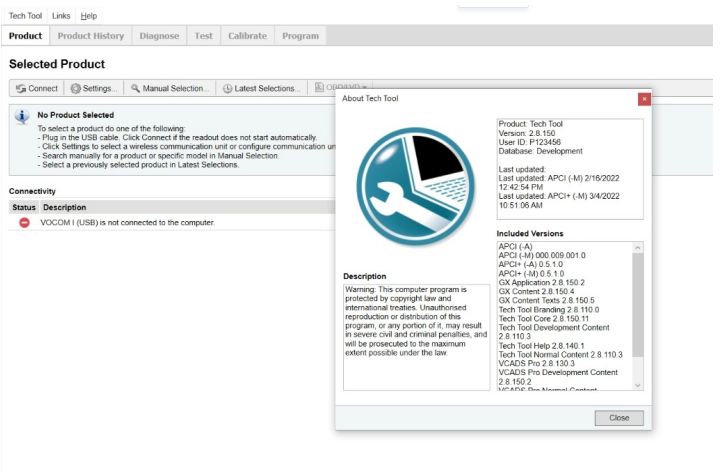Image resolution: width=722 pixels, height=473 pixels.
Task: Close the About Tech Tool dialog with red X
Action: [644, 99]
